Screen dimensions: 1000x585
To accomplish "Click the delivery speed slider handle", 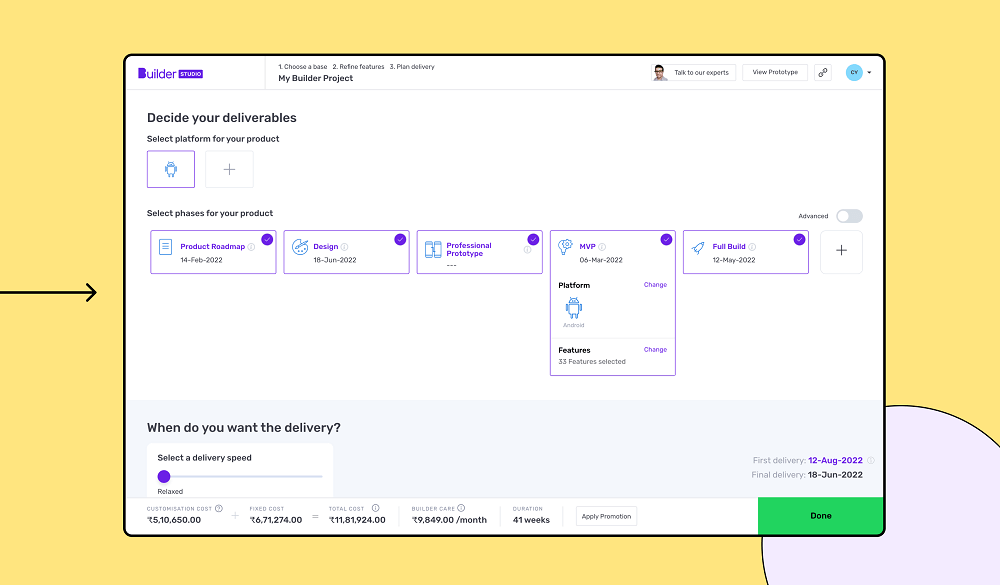I will (164, 476).
